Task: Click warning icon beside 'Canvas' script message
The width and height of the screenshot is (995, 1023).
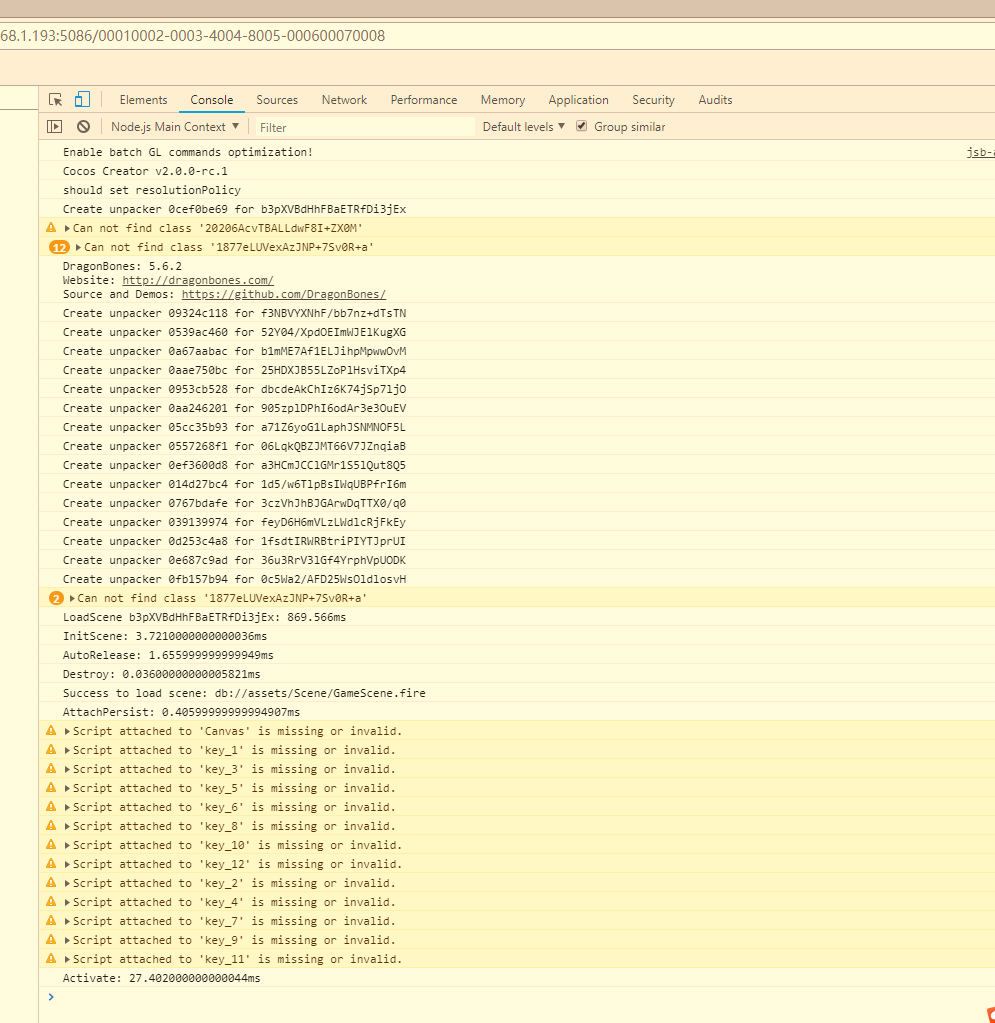Action: (x=52, y=731)
